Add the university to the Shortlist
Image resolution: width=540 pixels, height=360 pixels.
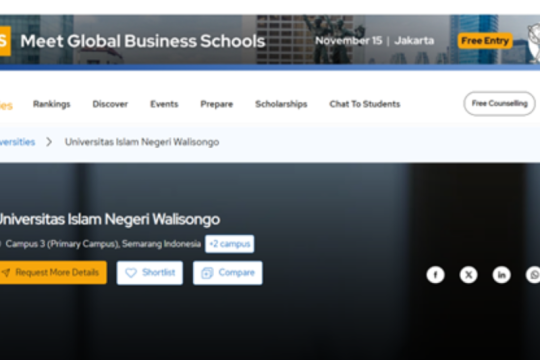150,273
